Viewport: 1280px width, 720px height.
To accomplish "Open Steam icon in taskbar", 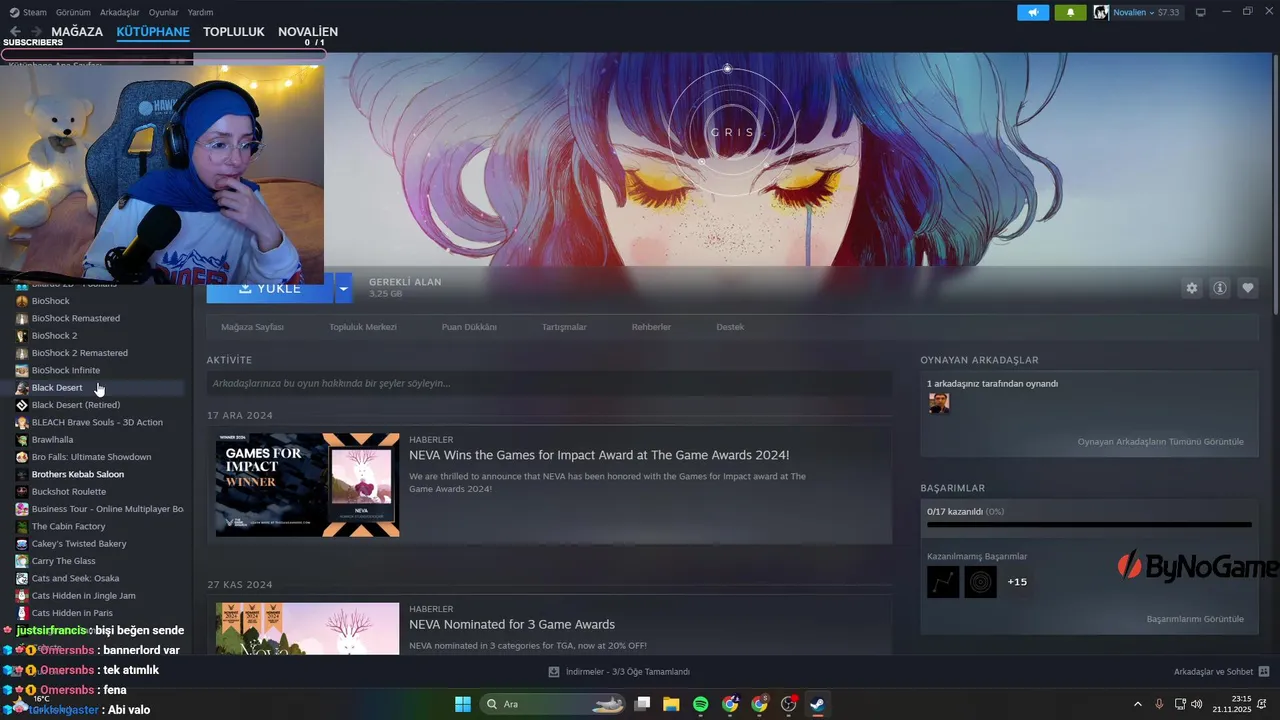I will [x=818, y=704].
